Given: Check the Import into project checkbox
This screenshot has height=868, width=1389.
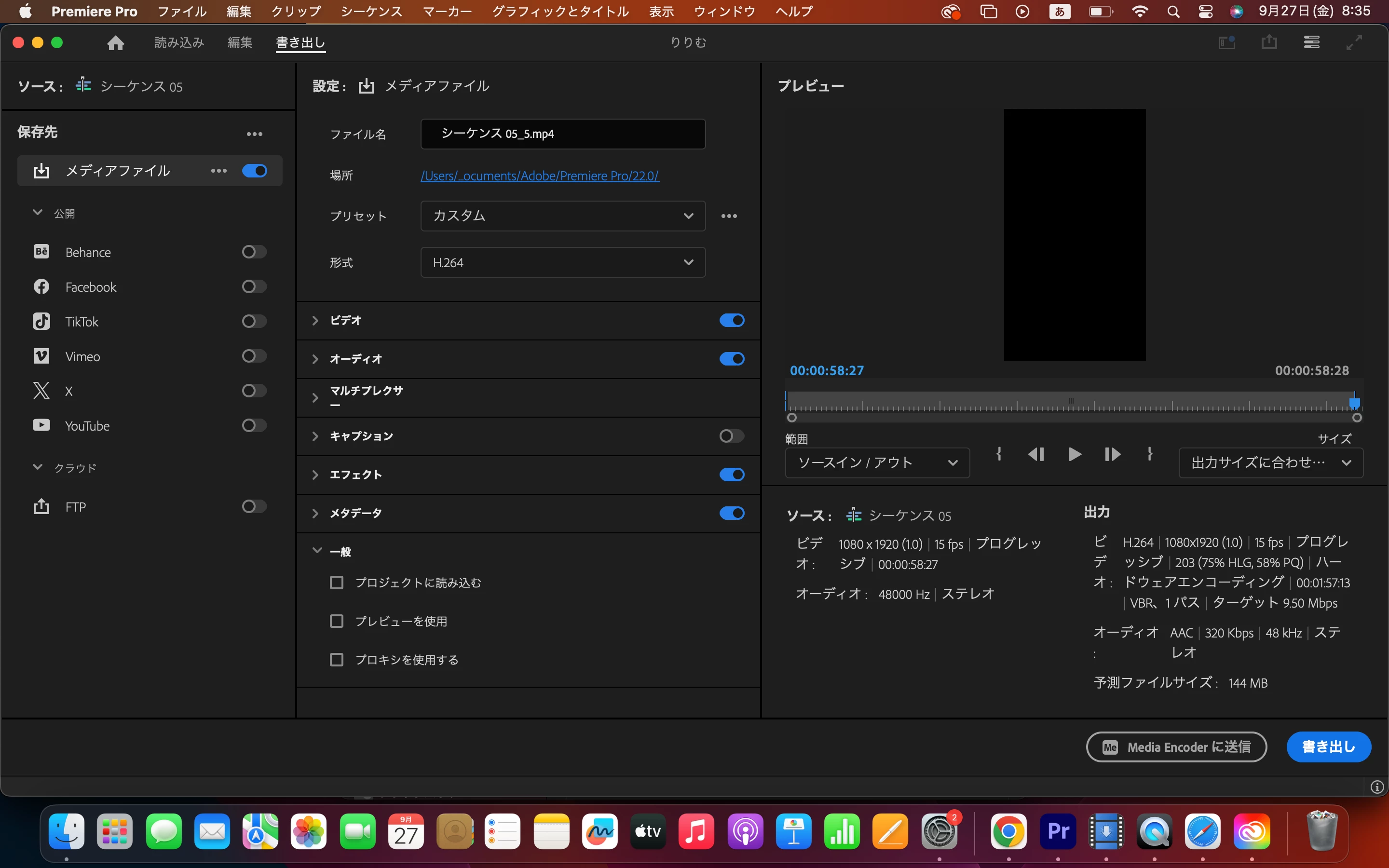Looking at the screenshot, I should (337, 583).
